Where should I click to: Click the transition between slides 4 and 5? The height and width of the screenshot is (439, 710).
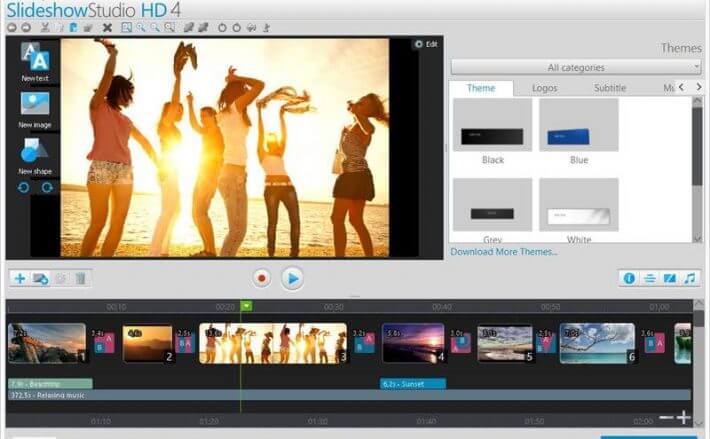tap(461, 343)
